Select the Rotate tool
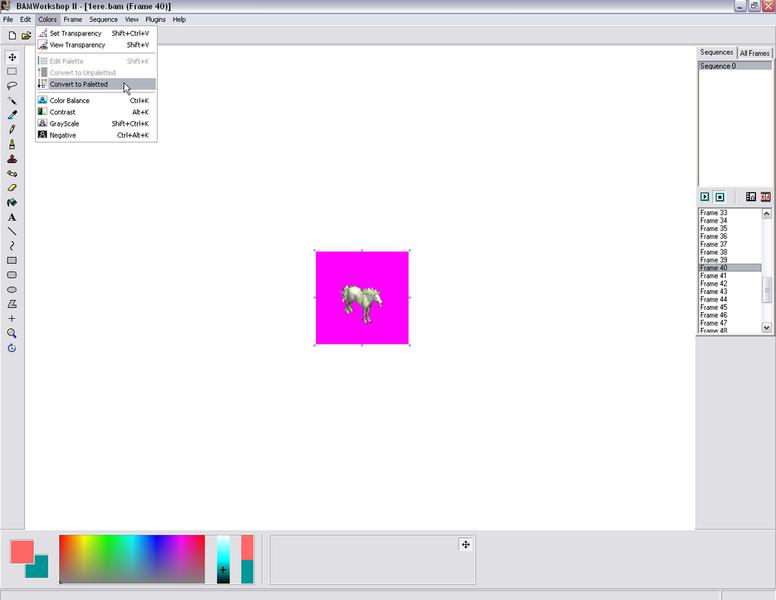 click(12, 348)
